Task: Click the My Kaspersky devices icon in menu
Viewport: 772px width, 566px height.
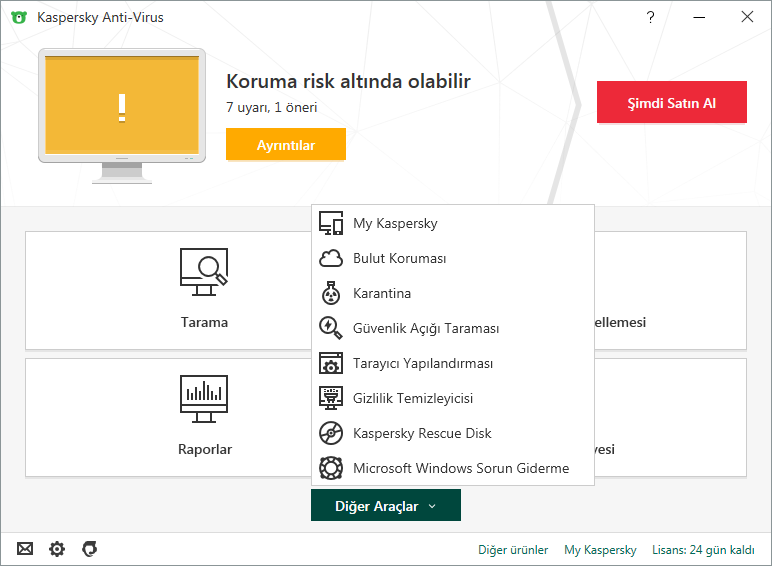Action: click(x=331, y=223)
